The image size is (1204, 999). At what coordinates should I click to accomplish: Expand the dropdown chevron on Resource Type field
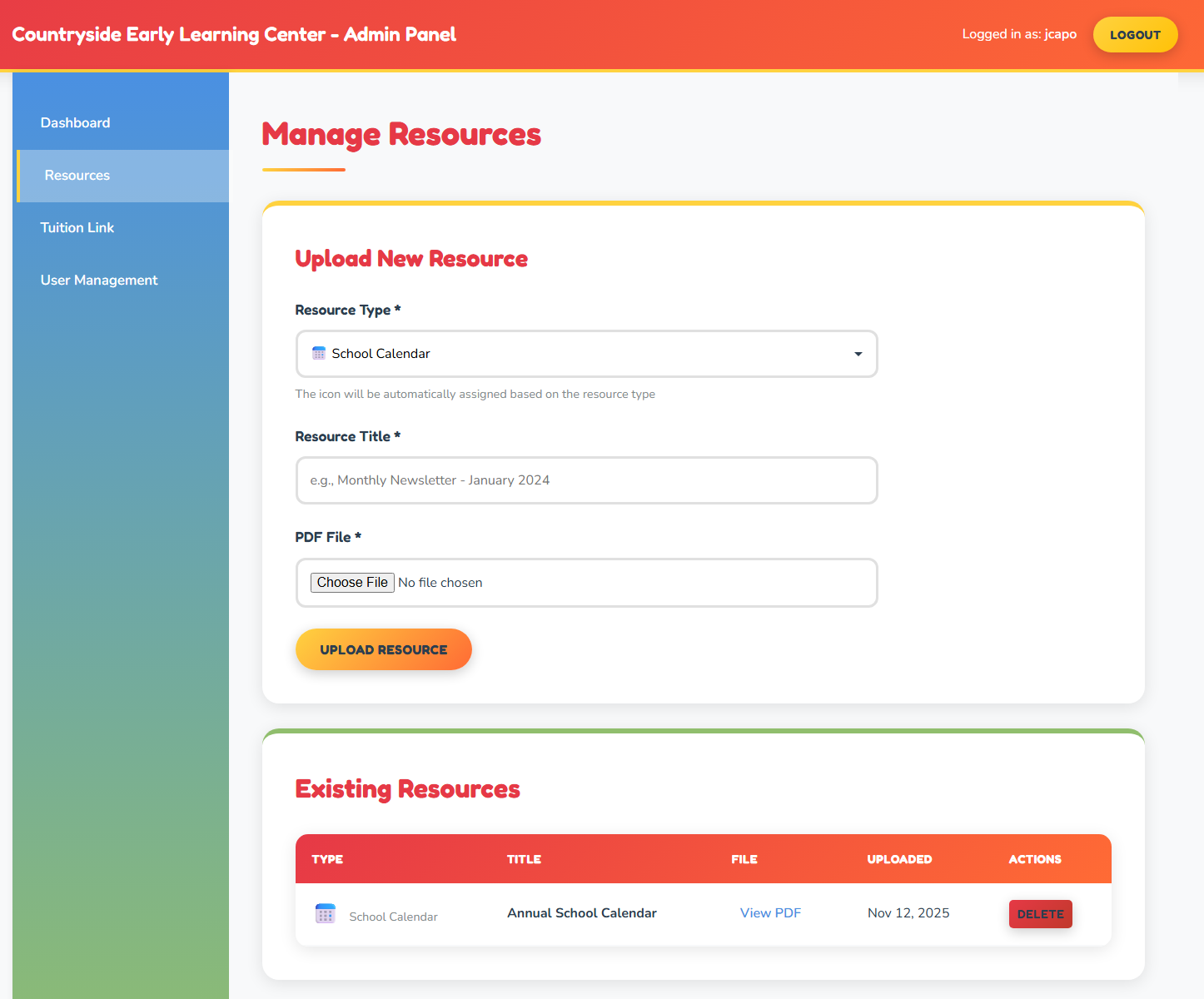coord(858,354)
